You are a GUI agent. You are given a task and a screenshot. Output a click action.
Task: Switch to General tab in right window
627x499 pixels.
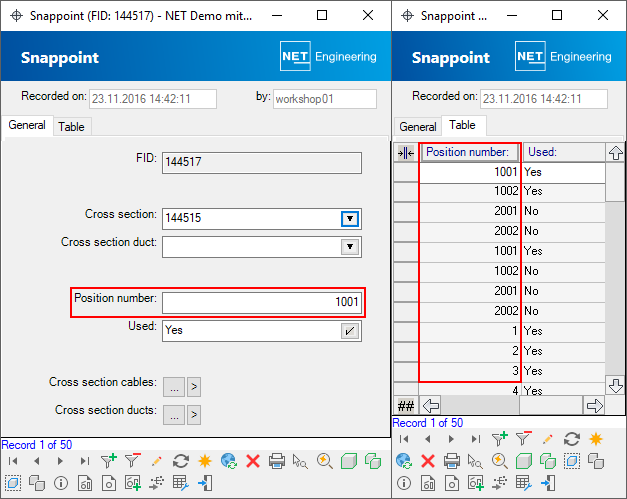[418, 127]
